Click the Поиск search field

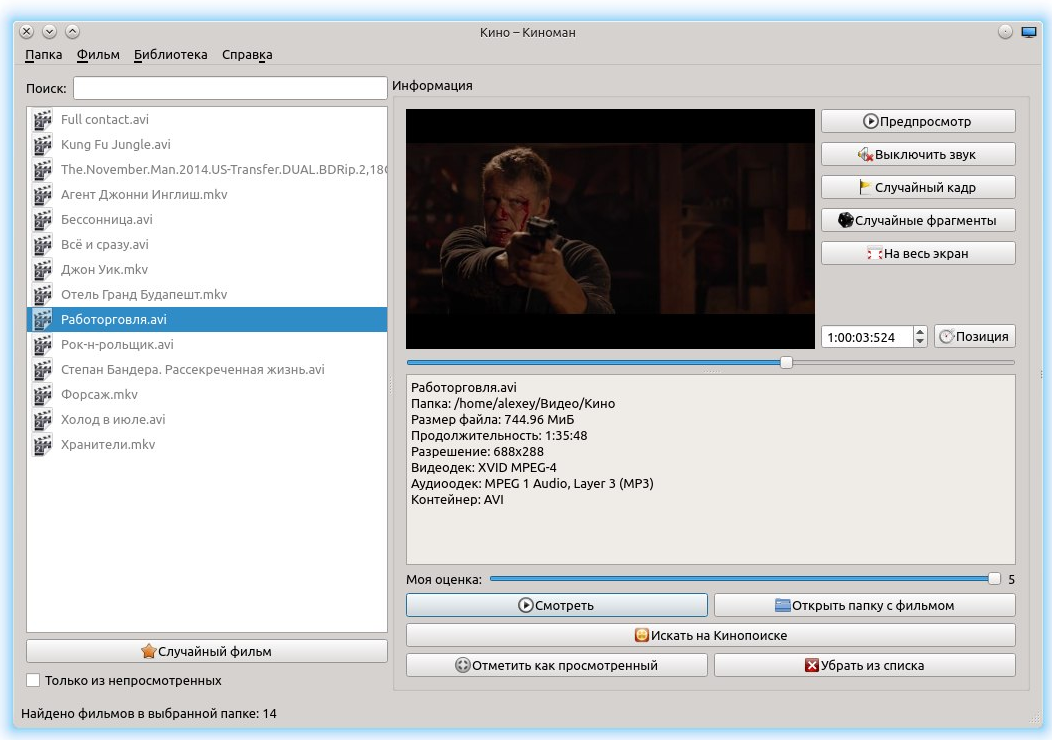(x=230, y=88)
